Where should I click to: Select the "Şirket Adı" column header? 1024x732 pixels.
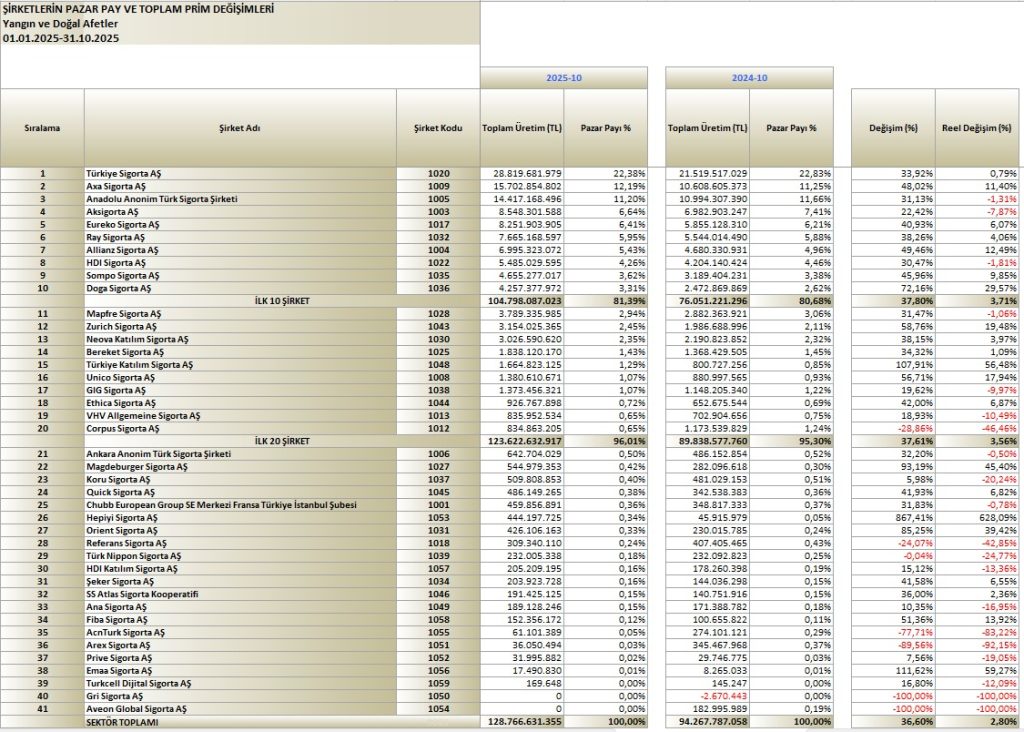[240, 128]
